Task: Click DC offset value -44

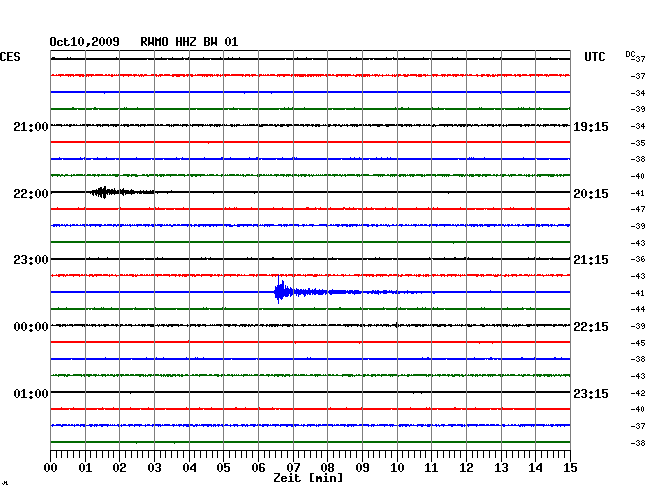Action: (x=638, y=309)
